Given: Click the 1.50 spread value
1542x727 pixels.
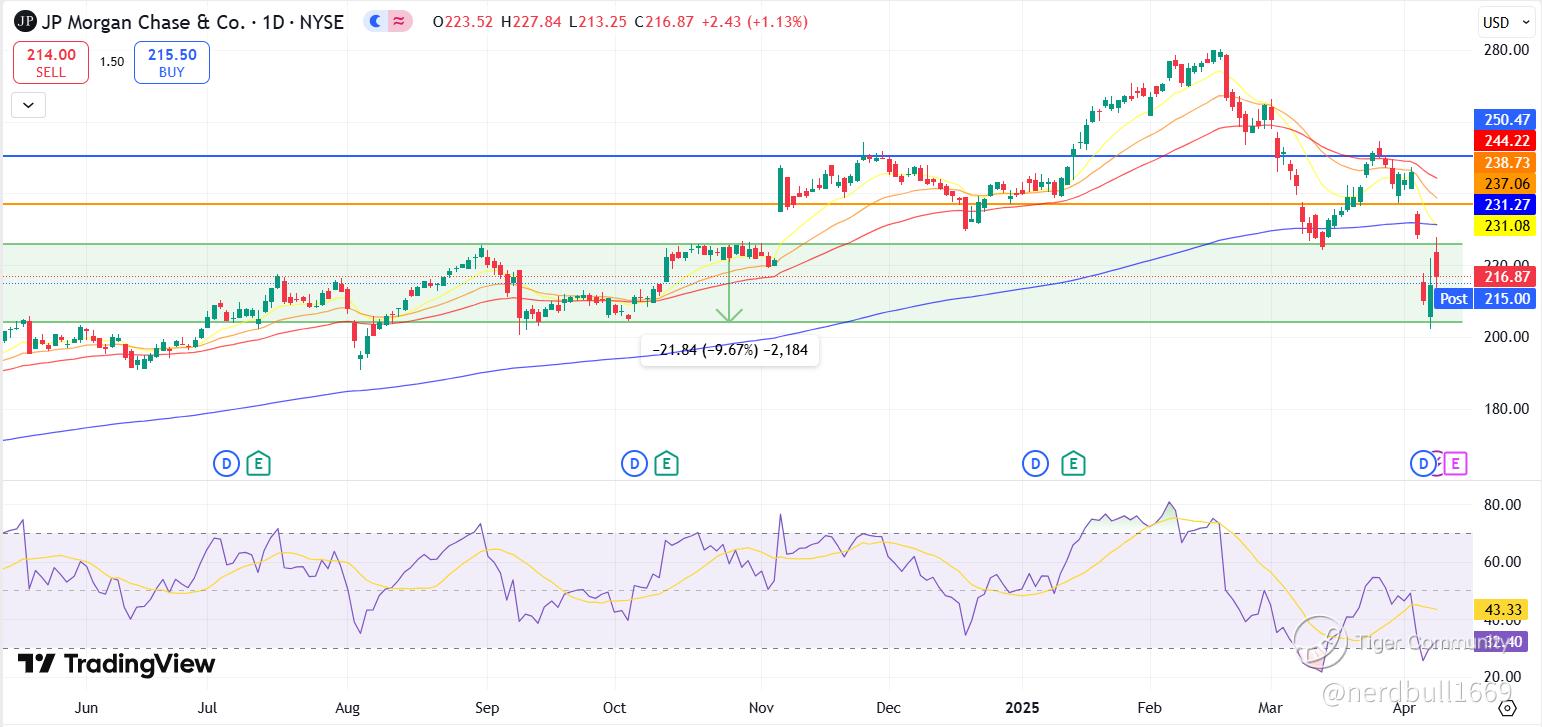Looking at the screenshot, I should [x=112, y=62].
